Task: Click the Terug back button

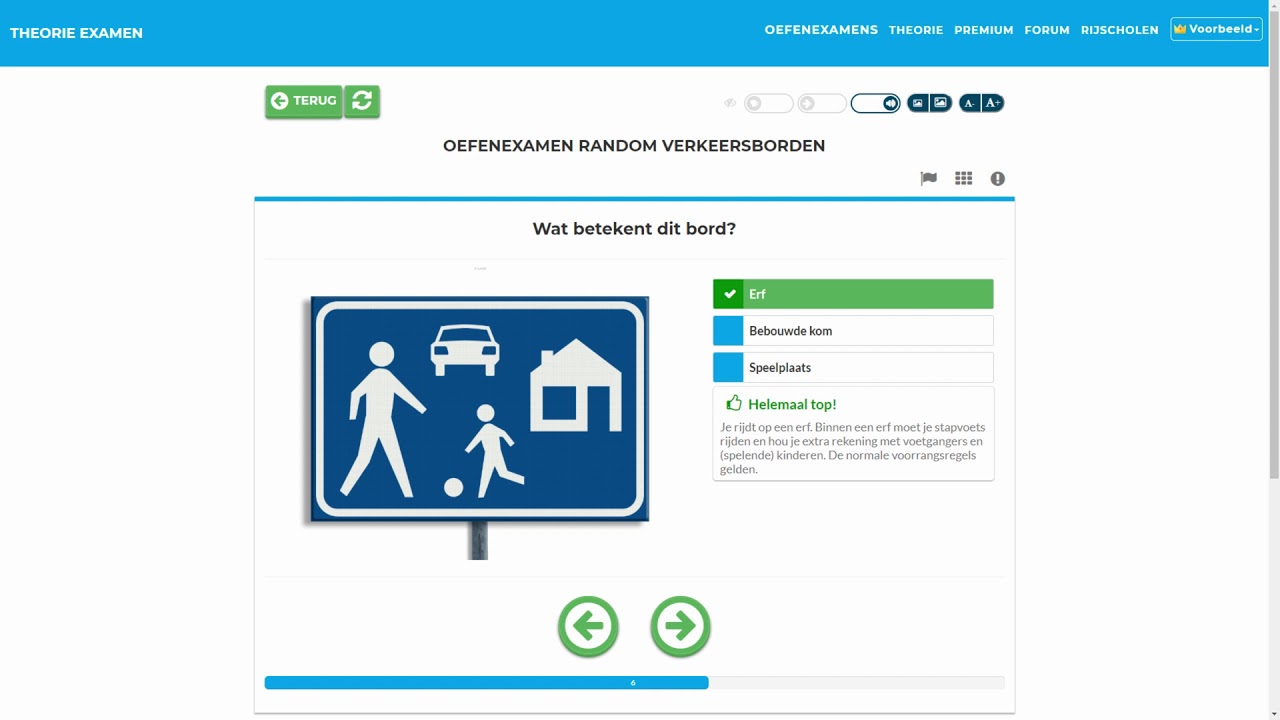Action: tap(304, 101)
